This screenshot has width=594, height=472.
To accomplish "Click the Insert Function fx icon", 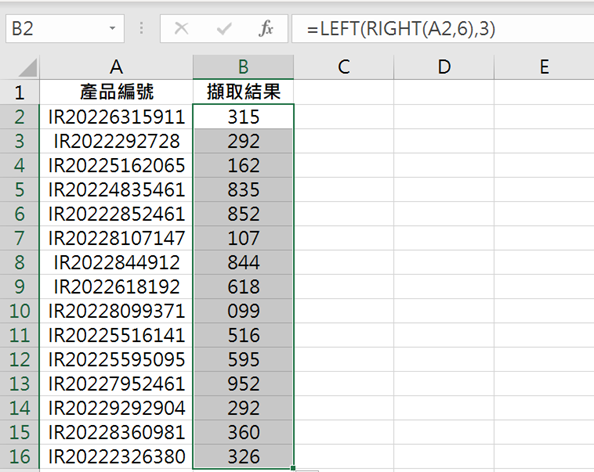I will [x=266, y=29].
